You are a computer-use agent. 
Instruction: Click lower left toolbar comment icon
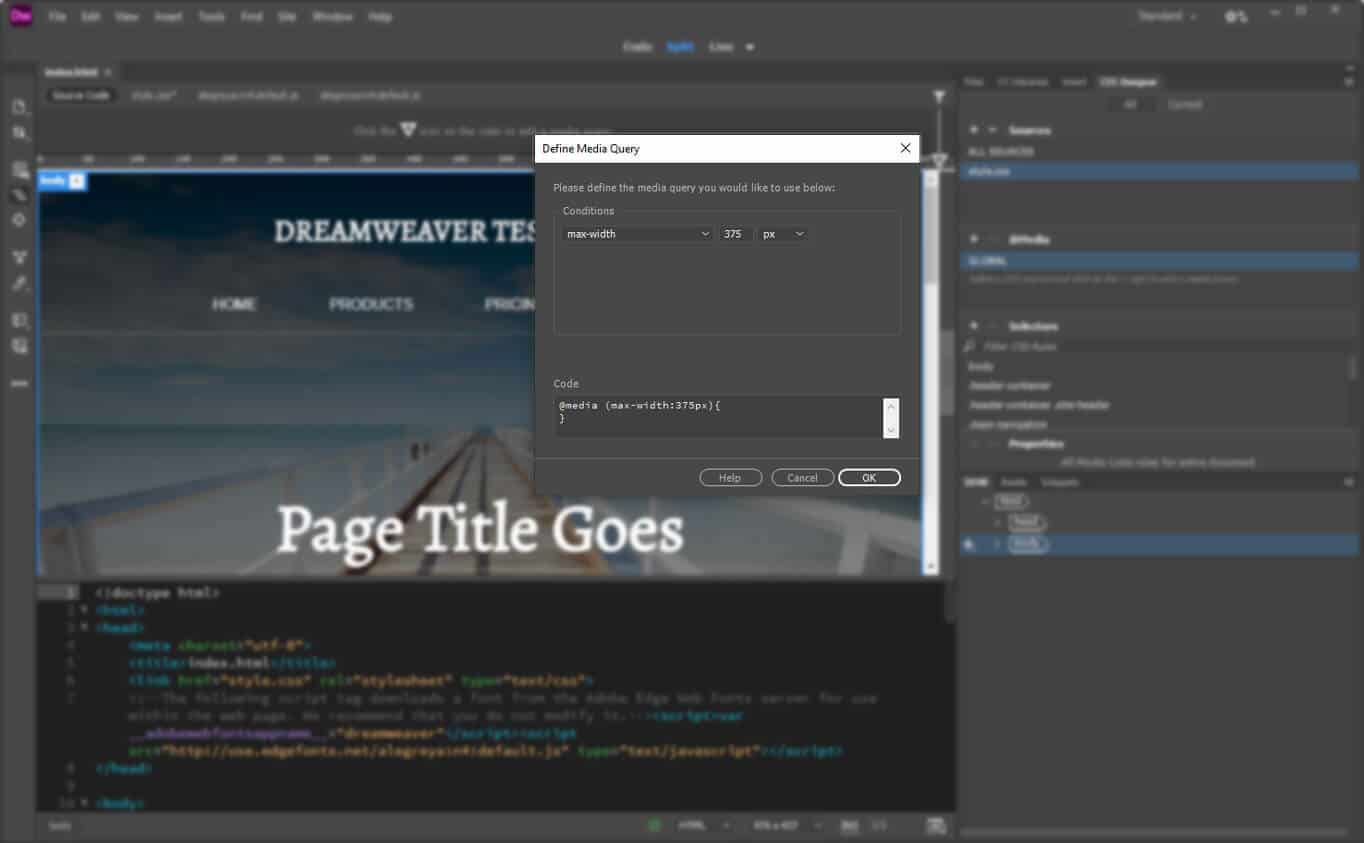pyautogui.click(x=19, y=321)
